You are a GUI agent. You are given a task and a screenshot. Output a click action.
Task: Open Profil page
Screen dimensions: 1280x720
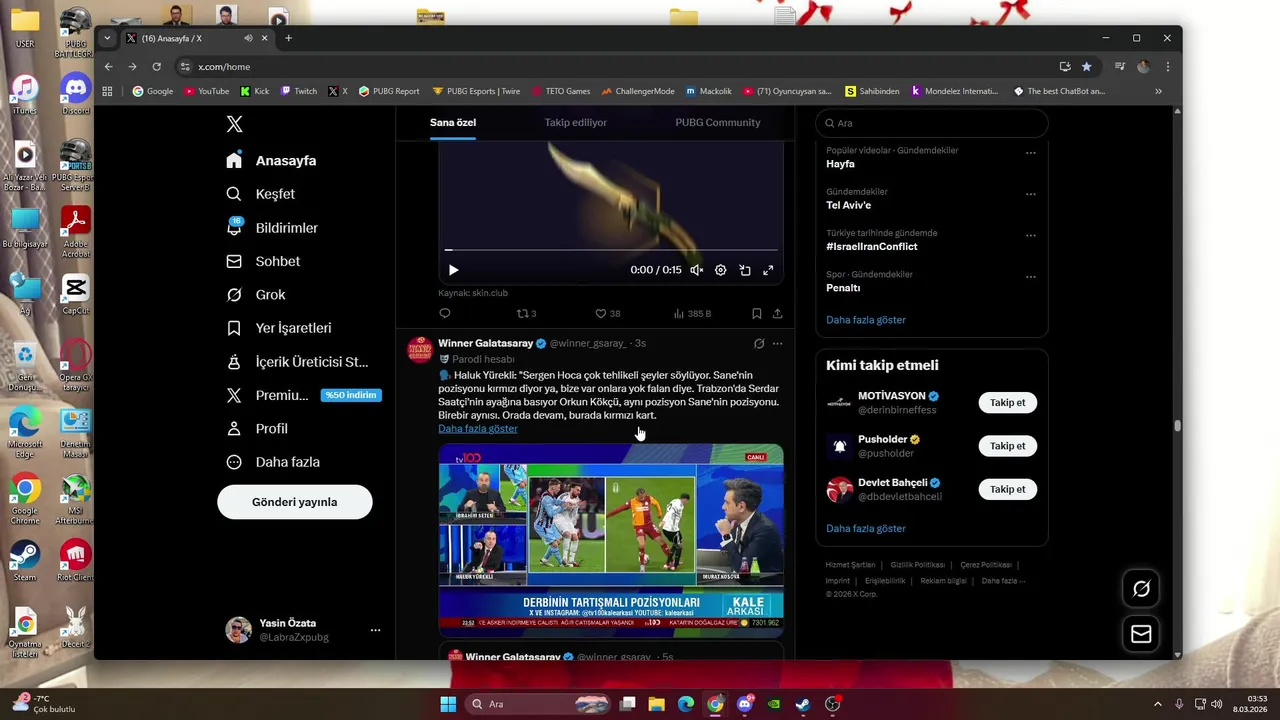(257, 428)
